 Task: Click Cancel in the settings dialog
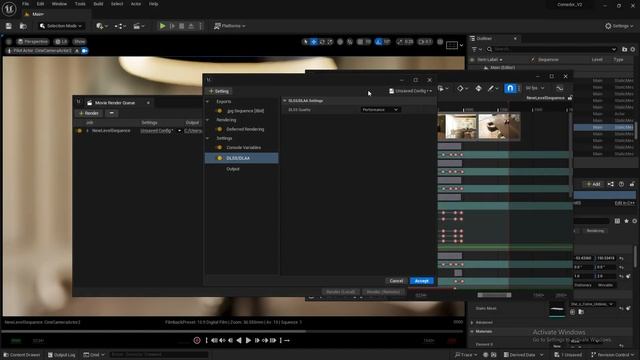(396, 281)
